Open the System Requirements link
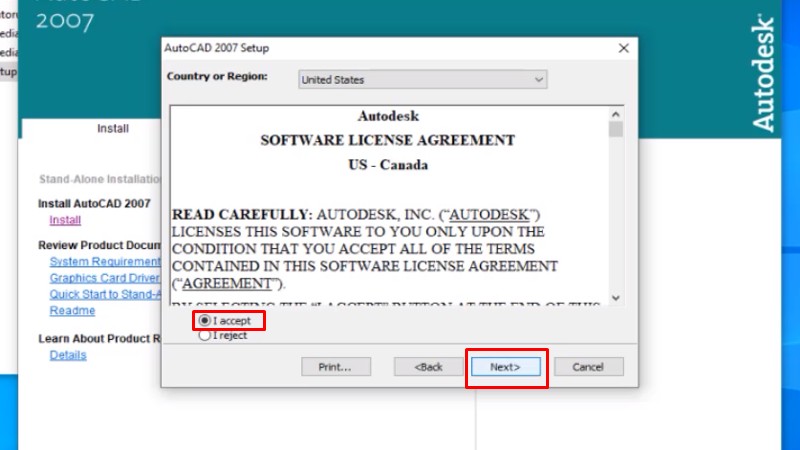The width and height of the screenshot is (800, 450). click(104, 262)
